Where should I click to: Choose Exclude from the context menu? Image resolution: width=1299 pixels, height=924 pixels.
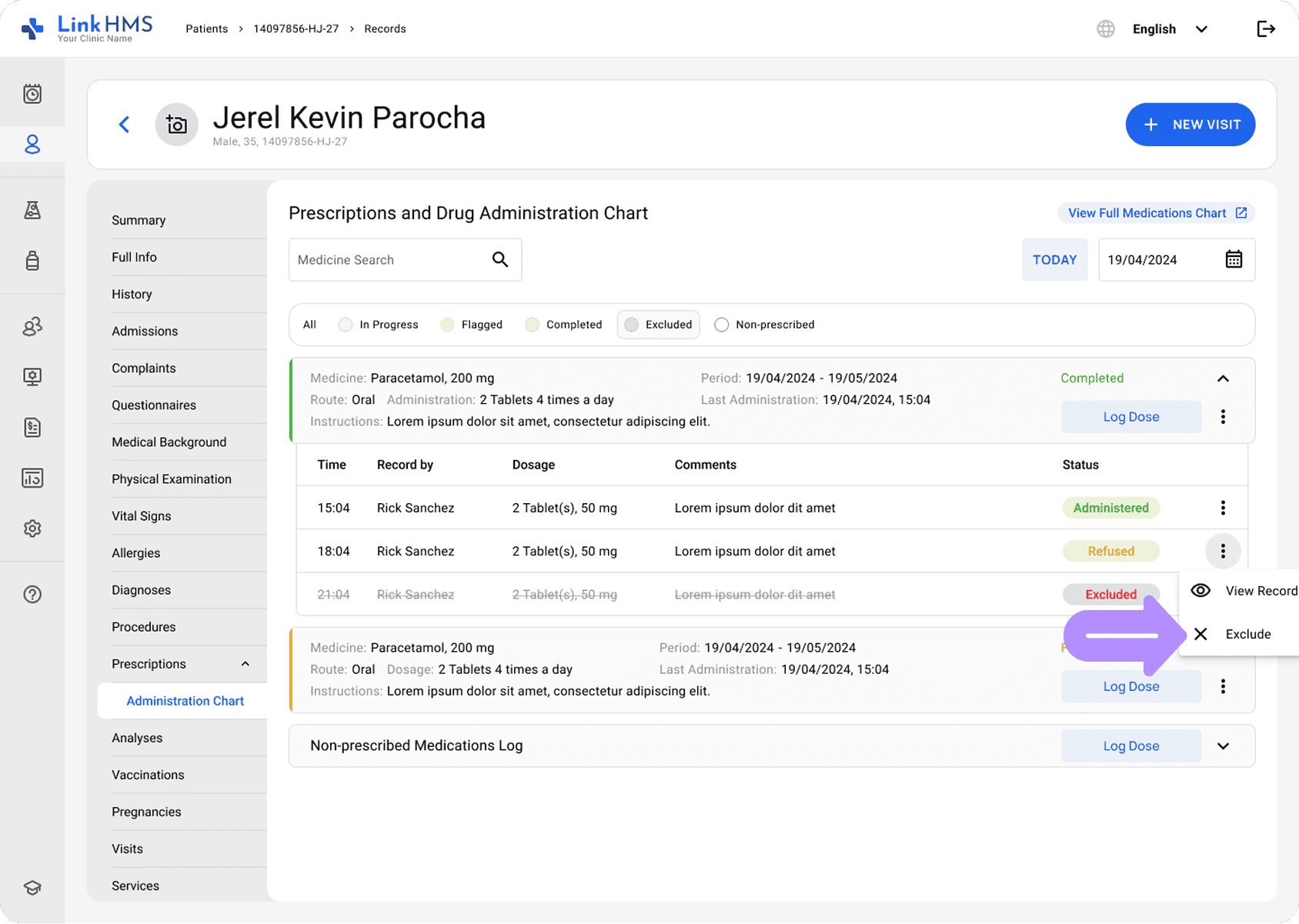tap(1247, 634)
